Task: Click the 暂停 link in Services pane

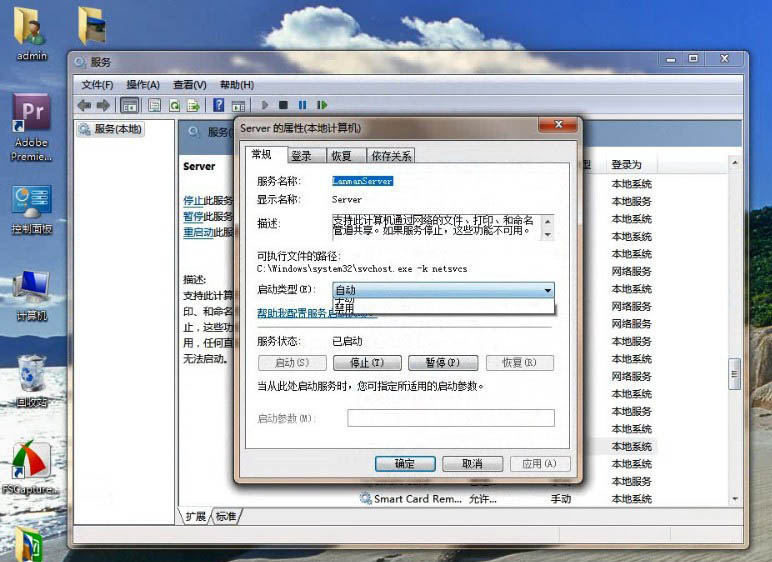Action: coord(193,216)
